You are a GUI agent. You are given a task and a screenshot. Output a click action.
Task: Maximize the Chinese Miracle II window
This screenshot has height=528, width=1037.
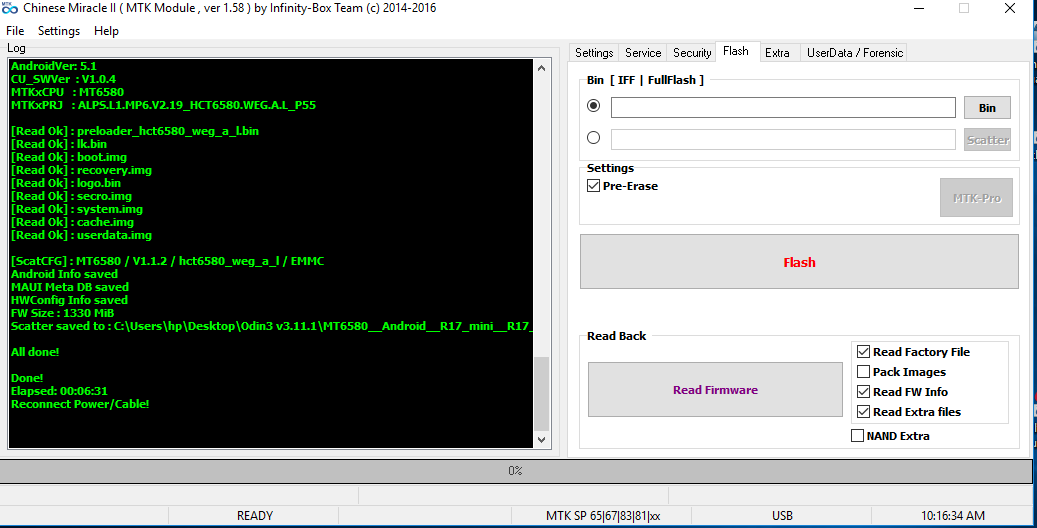coord(964,9)
